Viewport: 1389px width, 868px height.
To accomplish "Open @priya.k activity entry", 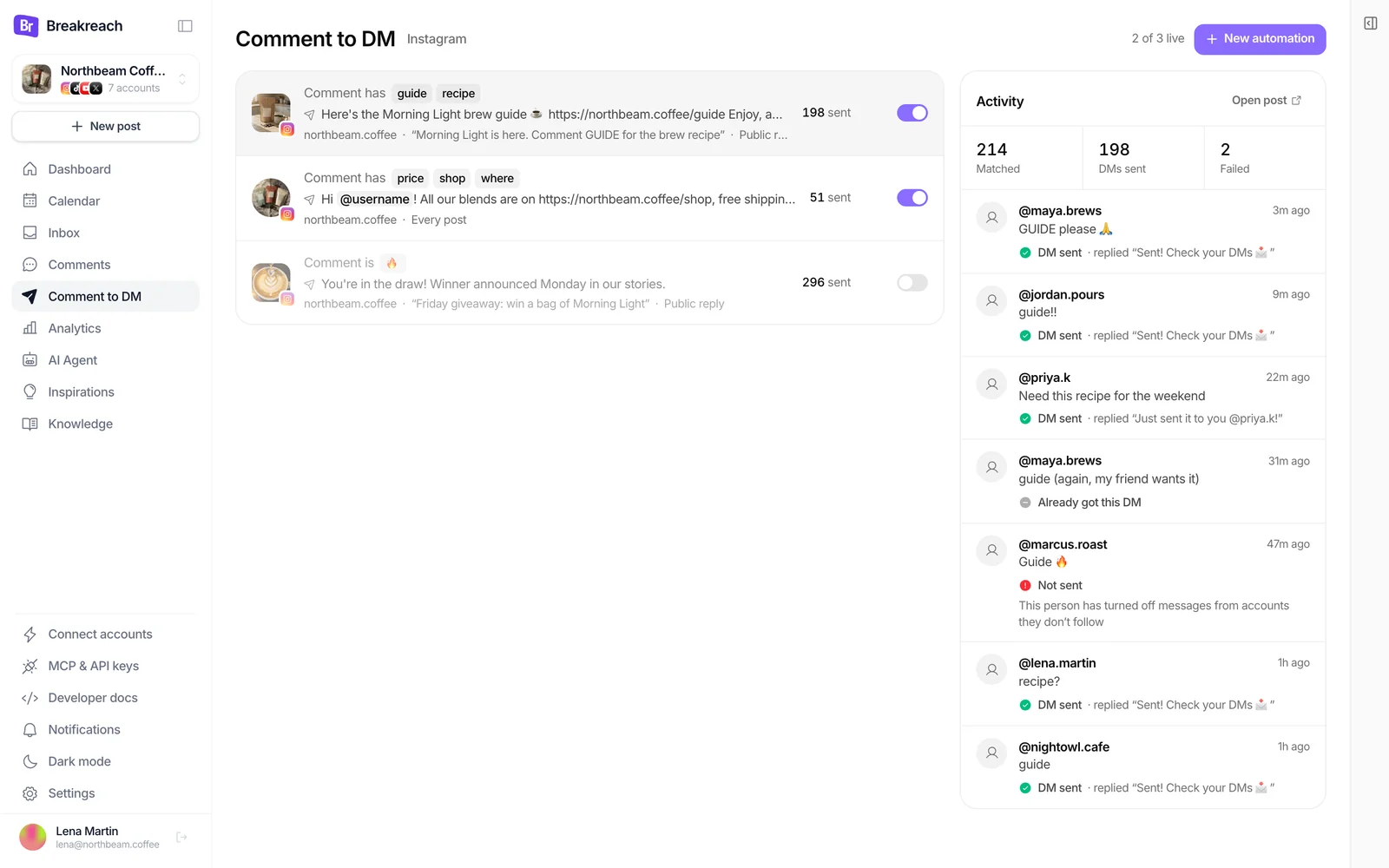I will click(1142, 398).
